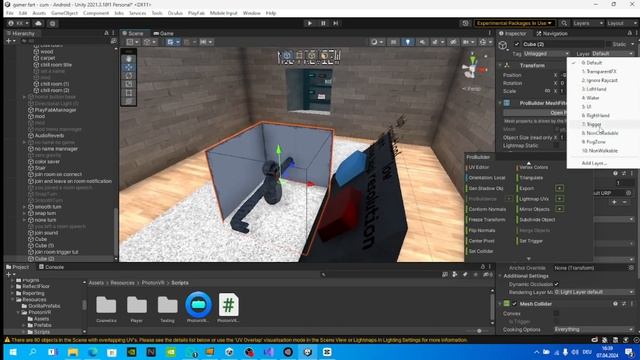Toggle the Lightmap Static checkbox
The image size is (640, 360).
click(x=556, y=145)
